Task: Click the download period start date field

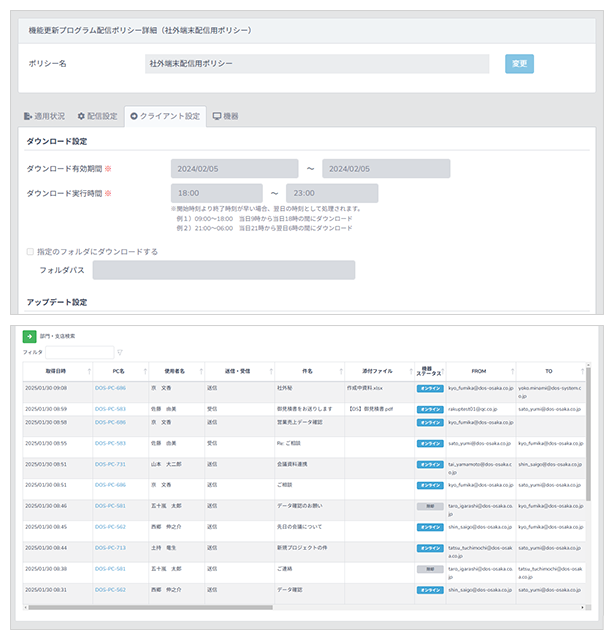Action: coord(234,169)
